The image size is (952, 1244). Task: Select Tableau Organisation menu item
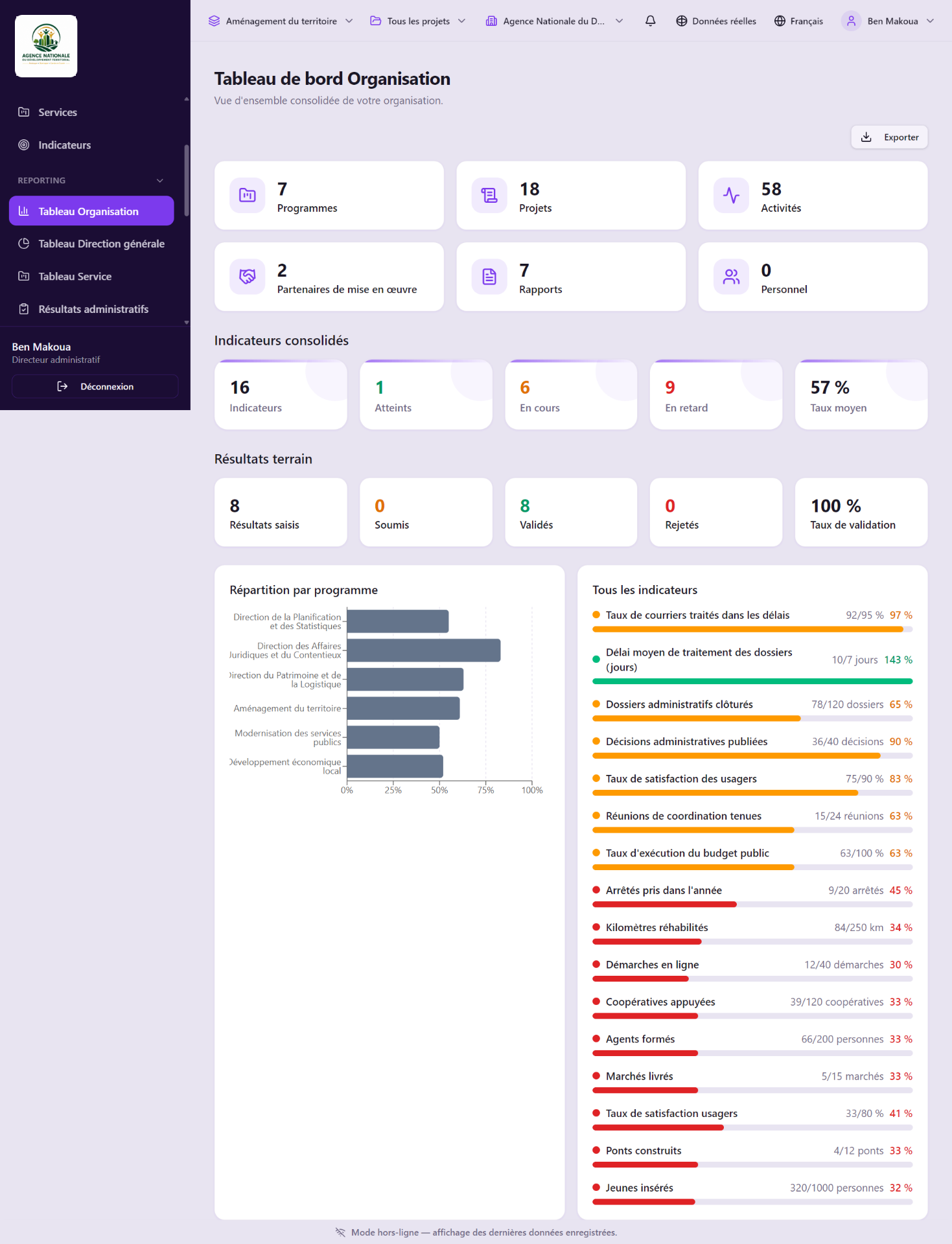click(91, 211)
